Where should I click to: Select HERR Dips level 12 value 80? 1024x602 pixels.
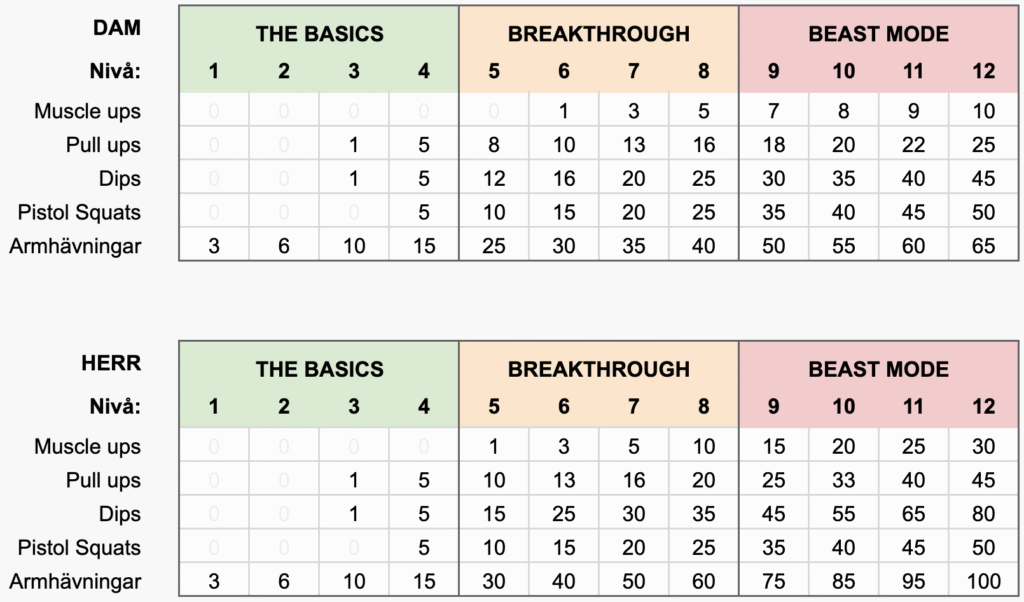point(983,515)
